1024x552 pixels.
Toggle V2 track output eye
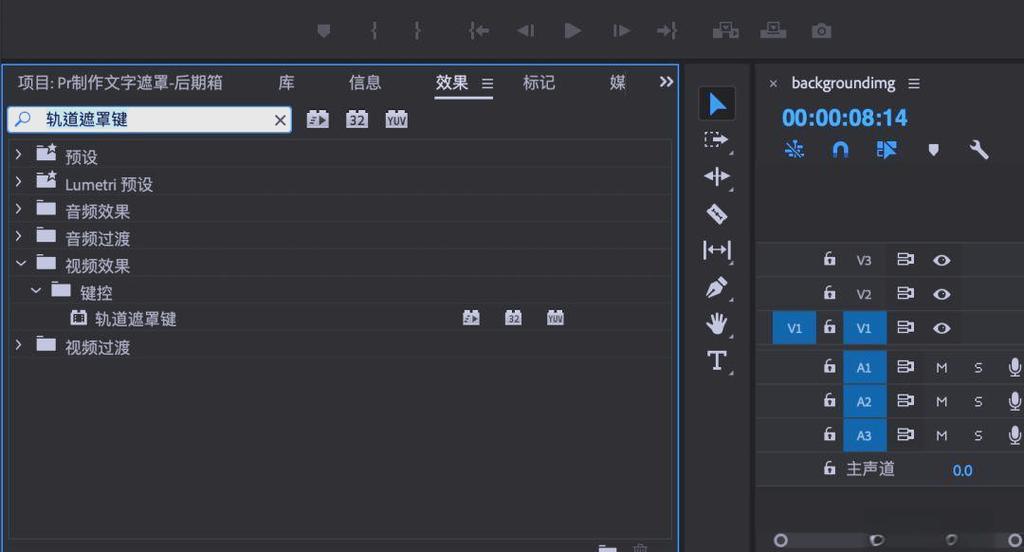click(941, 294)
